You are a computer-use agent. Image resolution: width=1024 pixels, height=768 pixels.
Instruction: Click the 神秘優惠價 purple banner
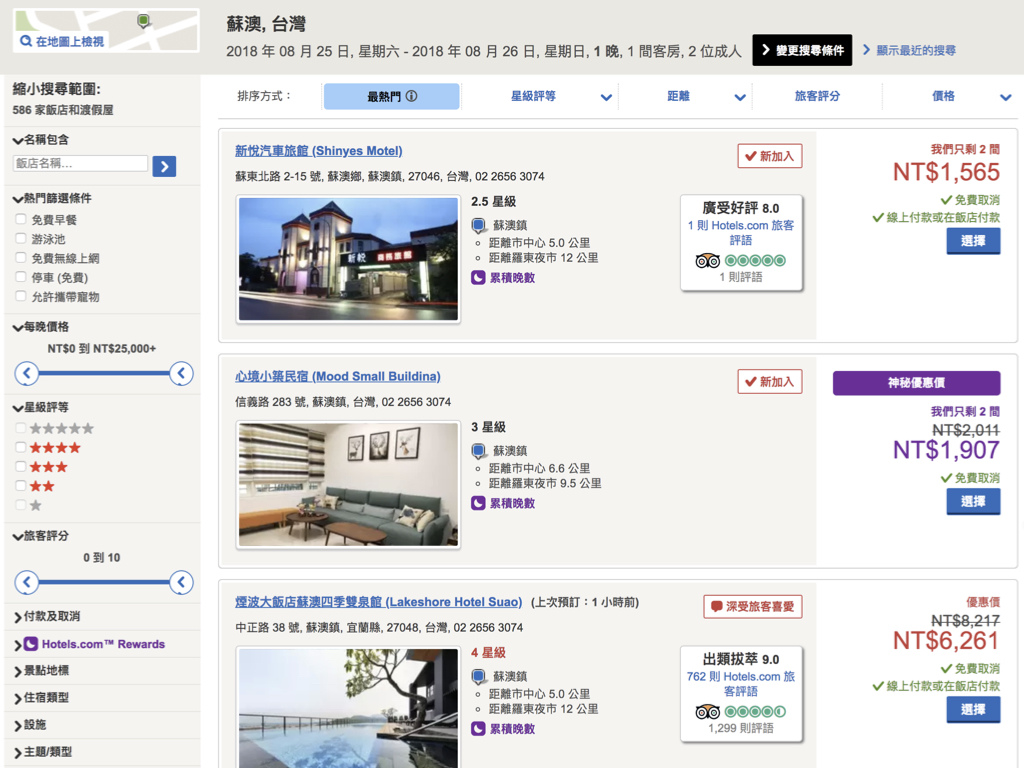(916, 383)
